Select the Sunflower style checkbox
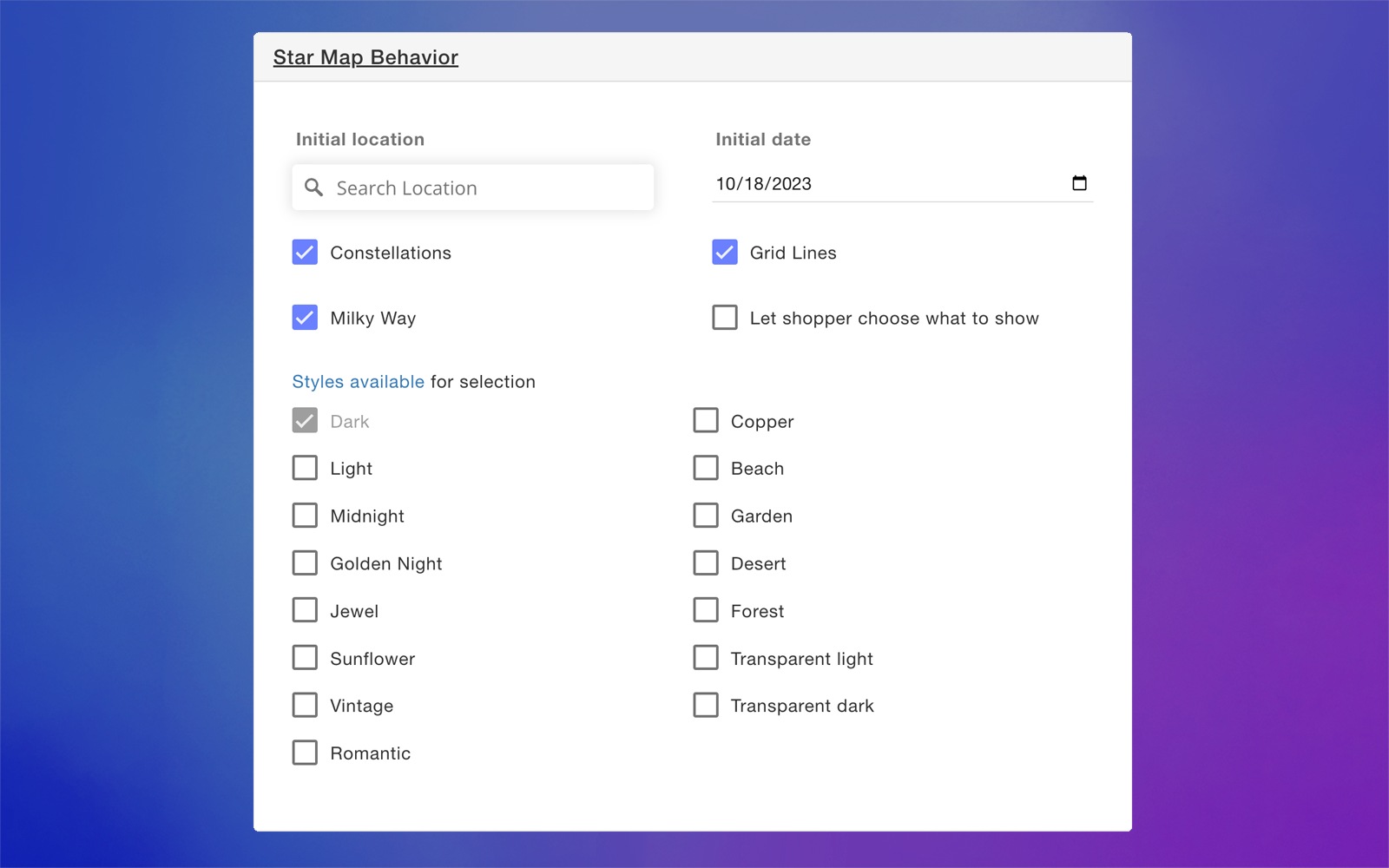Viewport: 1389px width, 868px height. point(305,658)
